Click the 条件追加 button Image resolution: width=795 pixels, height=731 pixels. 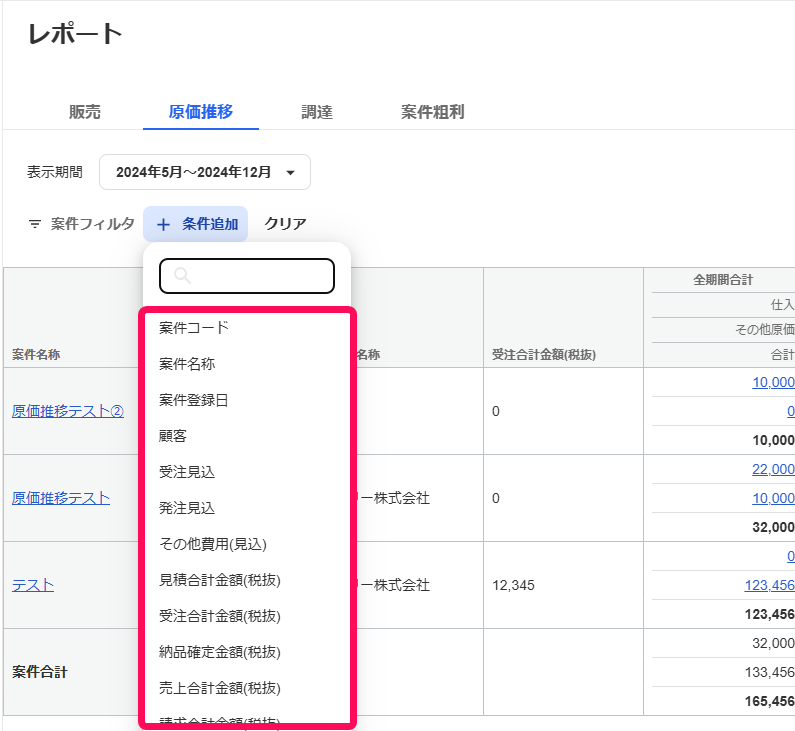tap(196, 224)
